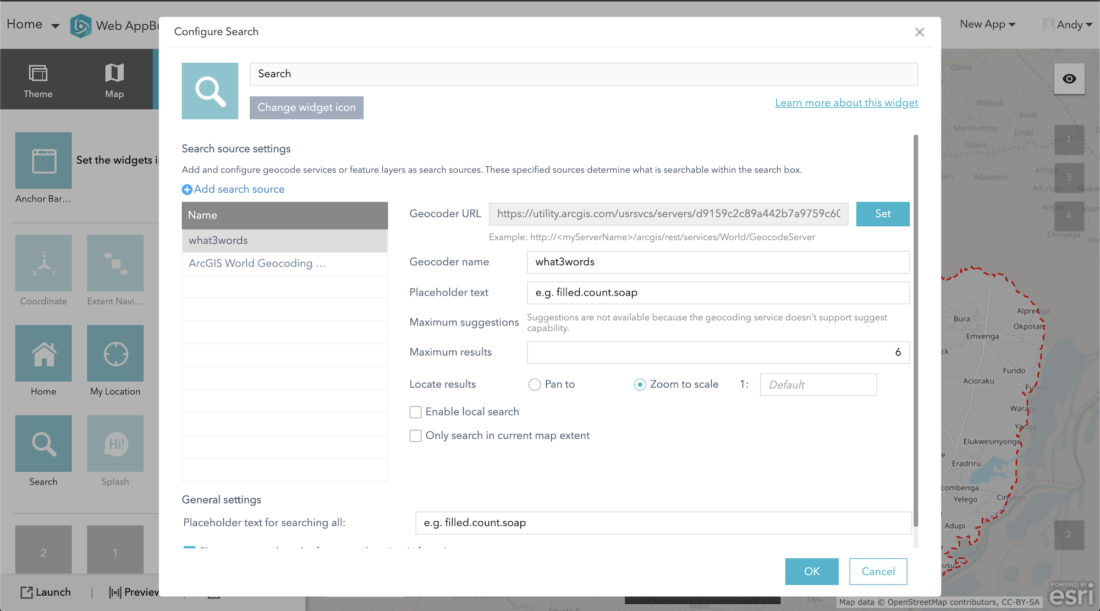1100x611 pixels.
Task: Select the Pan to radio button
Action: [x=534, y=384]
